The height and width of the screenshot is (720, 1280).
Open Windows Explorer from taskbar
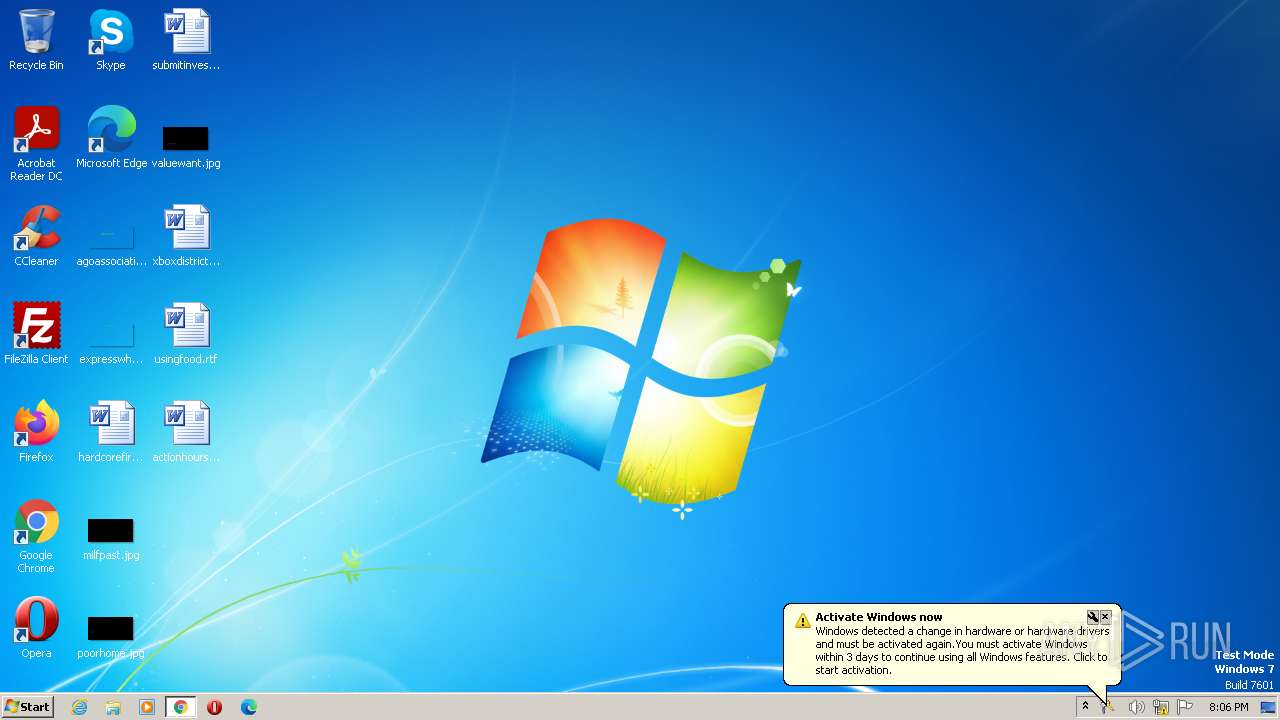[113, 707]
